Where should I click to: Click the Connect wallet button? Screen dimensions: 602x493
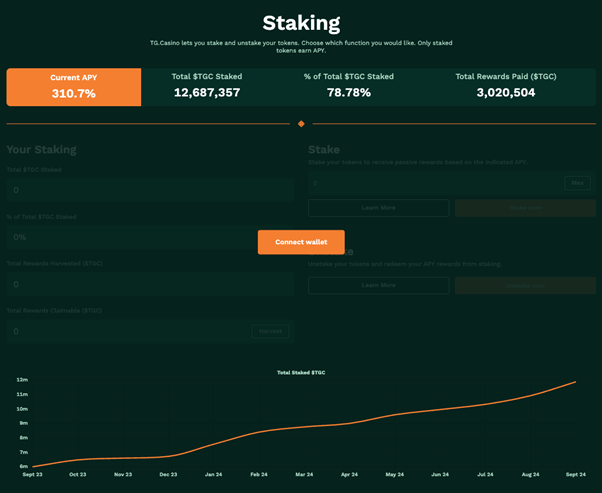coord(301,242)
